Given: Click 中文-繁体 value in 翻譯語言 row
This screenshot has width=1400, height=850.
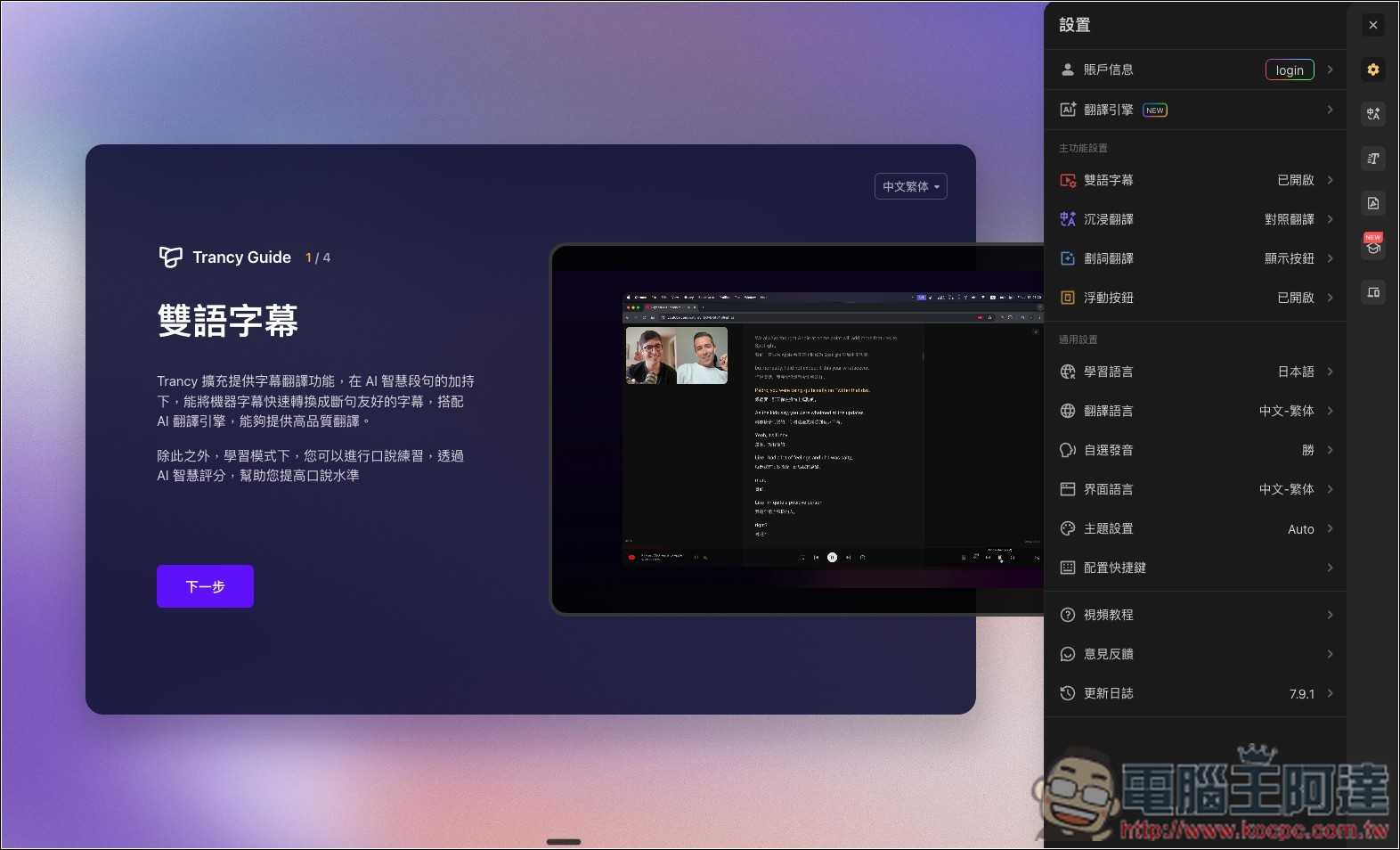Looking at the screenshot, I should (1286, 411).
